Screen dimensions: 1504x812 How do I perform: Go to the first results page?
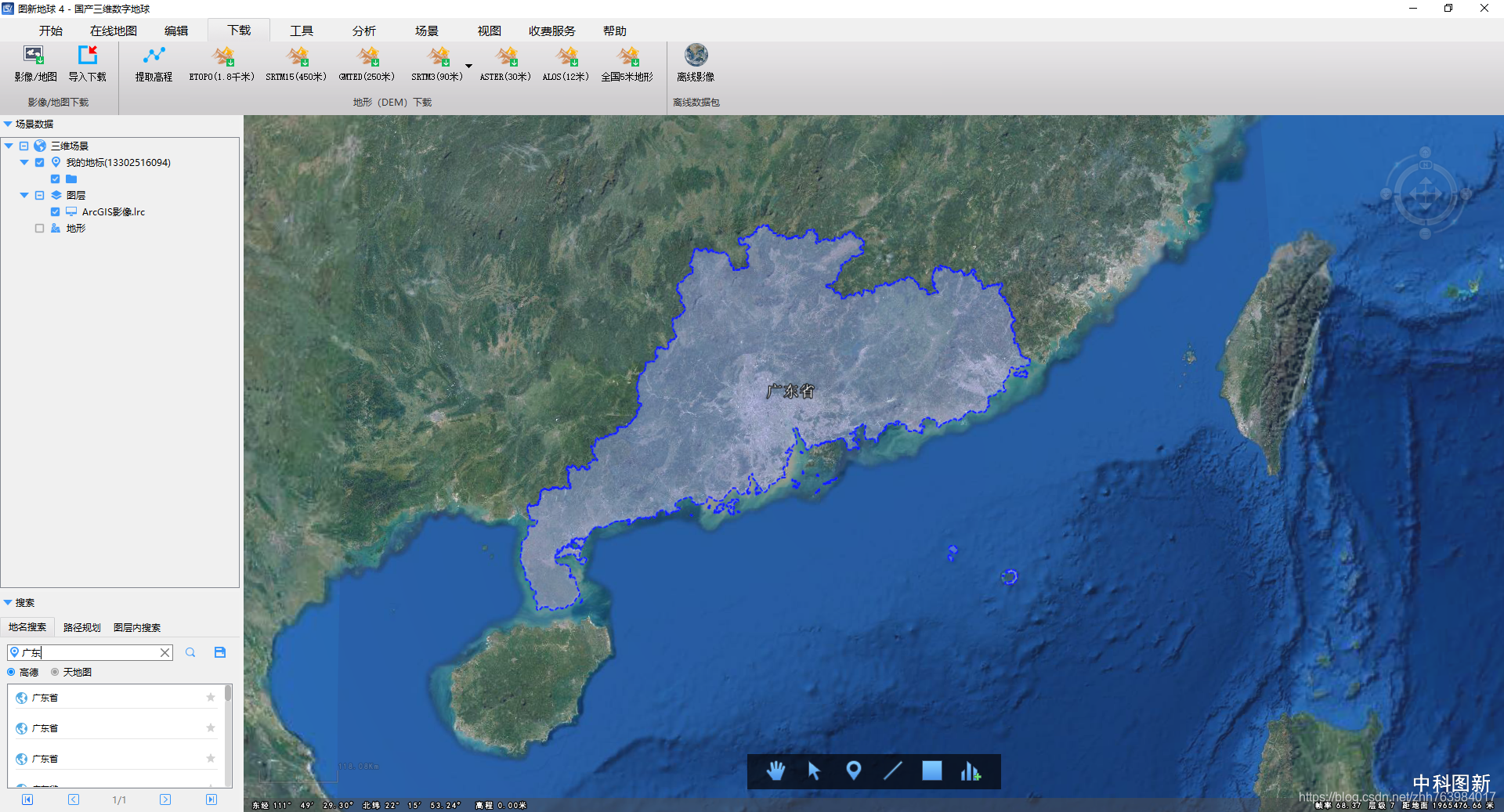(27, 799)
